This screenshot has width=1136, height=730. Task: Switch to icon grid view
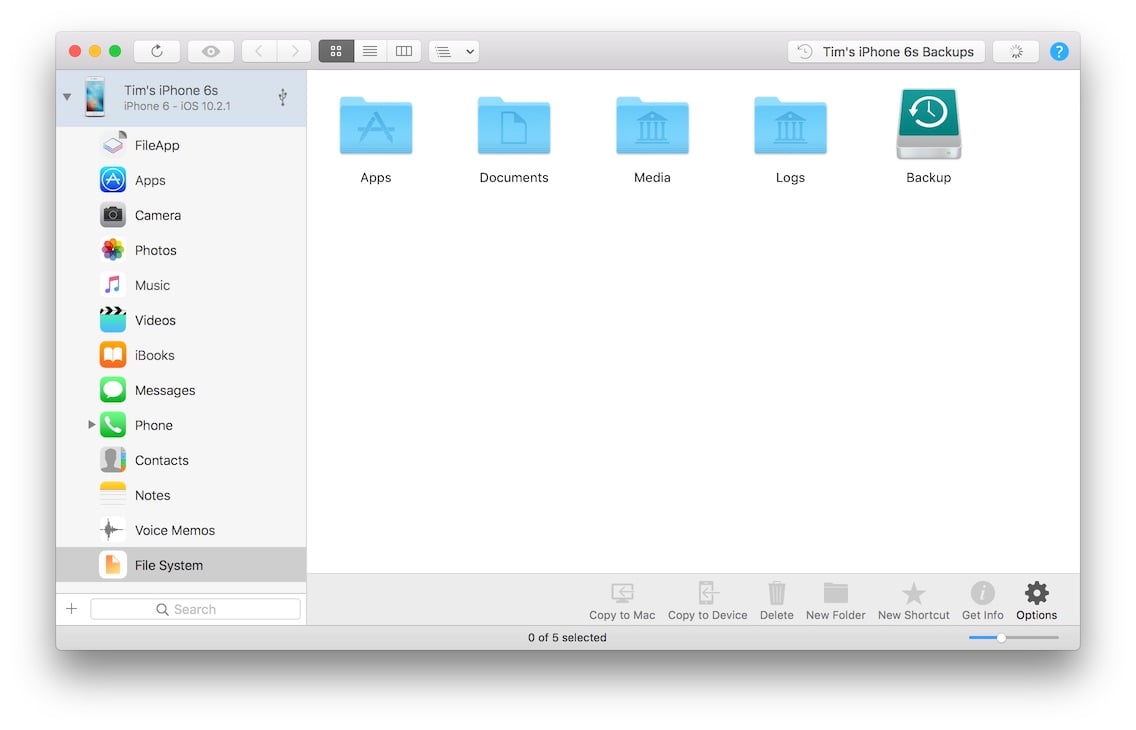(336, 51)
